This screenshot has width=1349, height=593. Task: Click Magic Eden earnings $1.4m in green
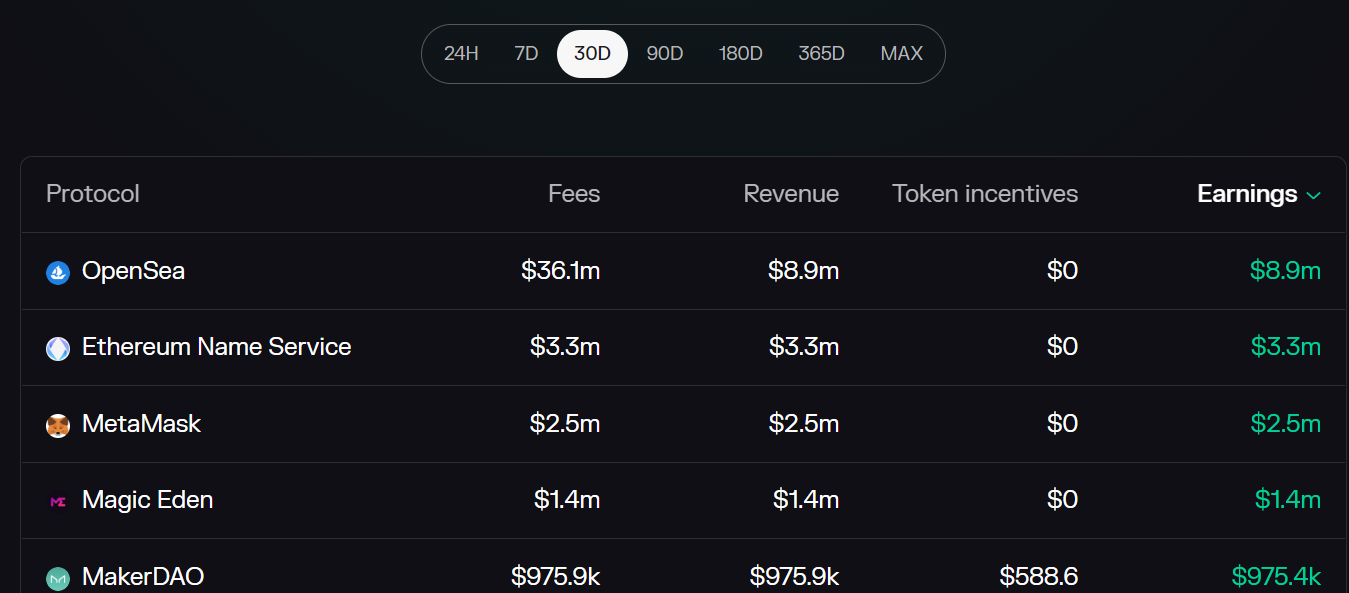pyautogui.click(x=1288, y=500)
